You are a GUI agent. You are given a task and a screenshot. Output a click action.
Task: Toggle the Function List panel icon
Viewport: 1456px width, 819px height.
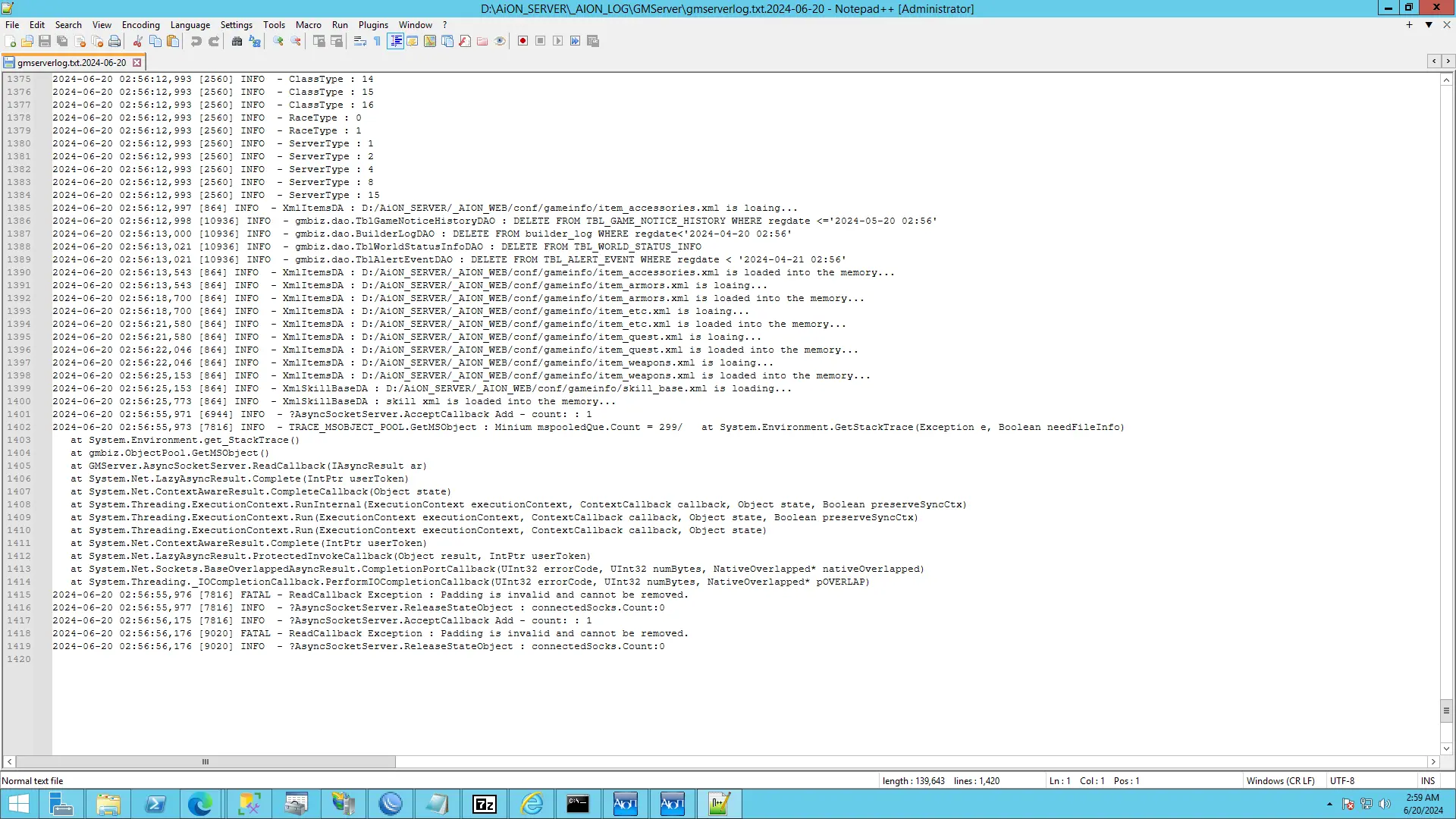click(x=465, y=41)
